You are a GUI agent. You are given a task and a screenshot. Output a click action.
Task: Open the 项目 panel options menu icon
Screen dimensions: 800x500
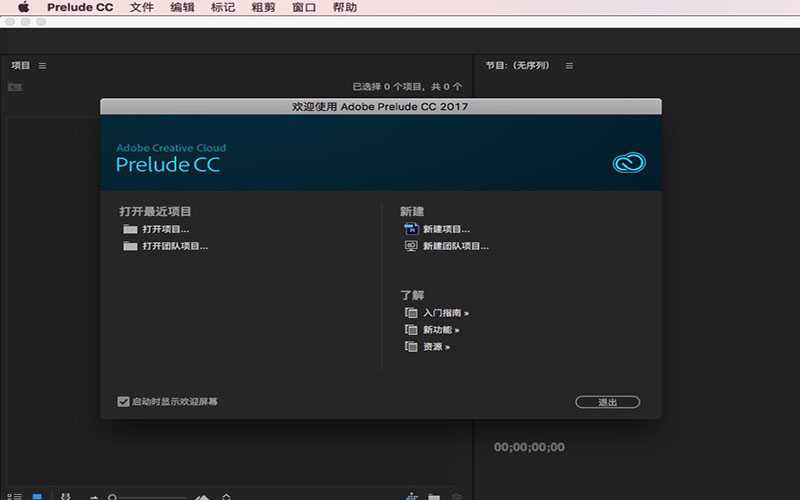(x=42, y=66)
